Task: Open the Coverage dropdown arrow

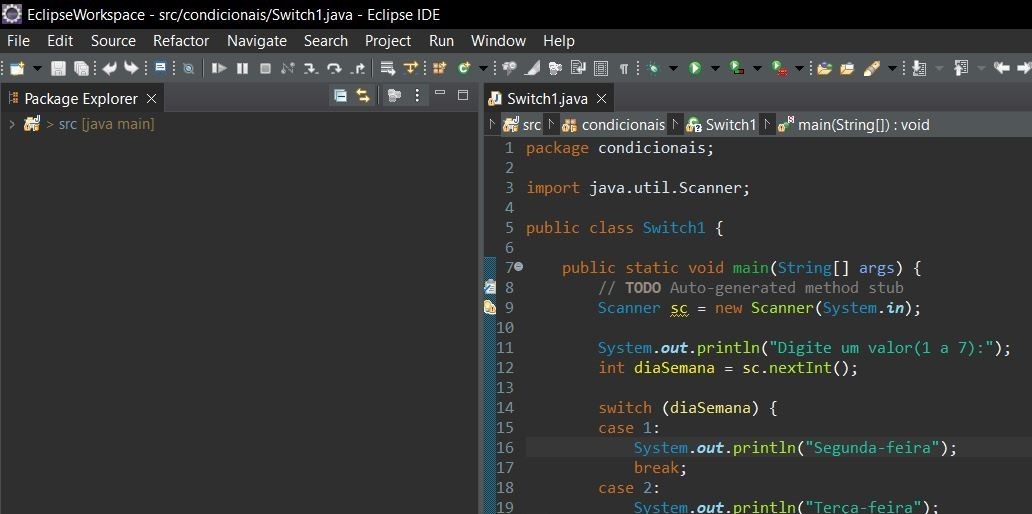Action: (757, 68)
